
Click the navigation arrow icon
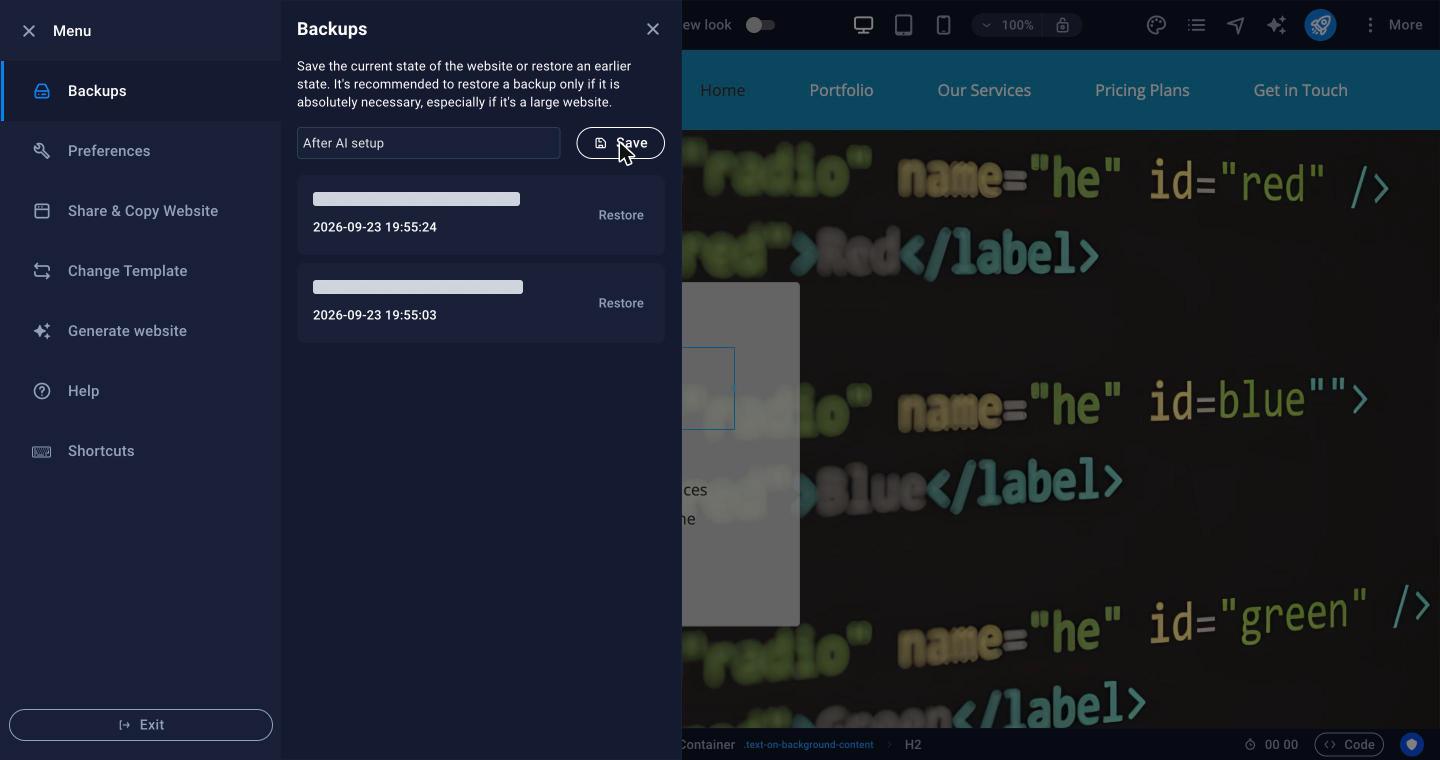coord(1236,25)
